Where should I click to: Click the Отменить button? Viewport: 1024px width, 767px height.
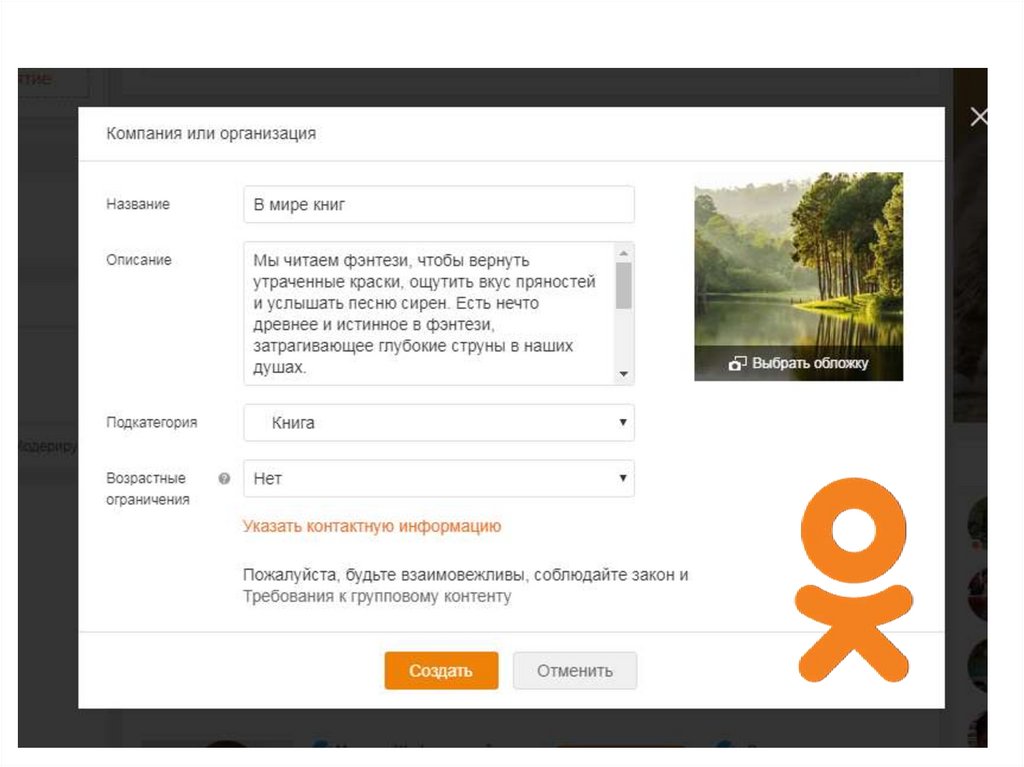tap(575, 670)
